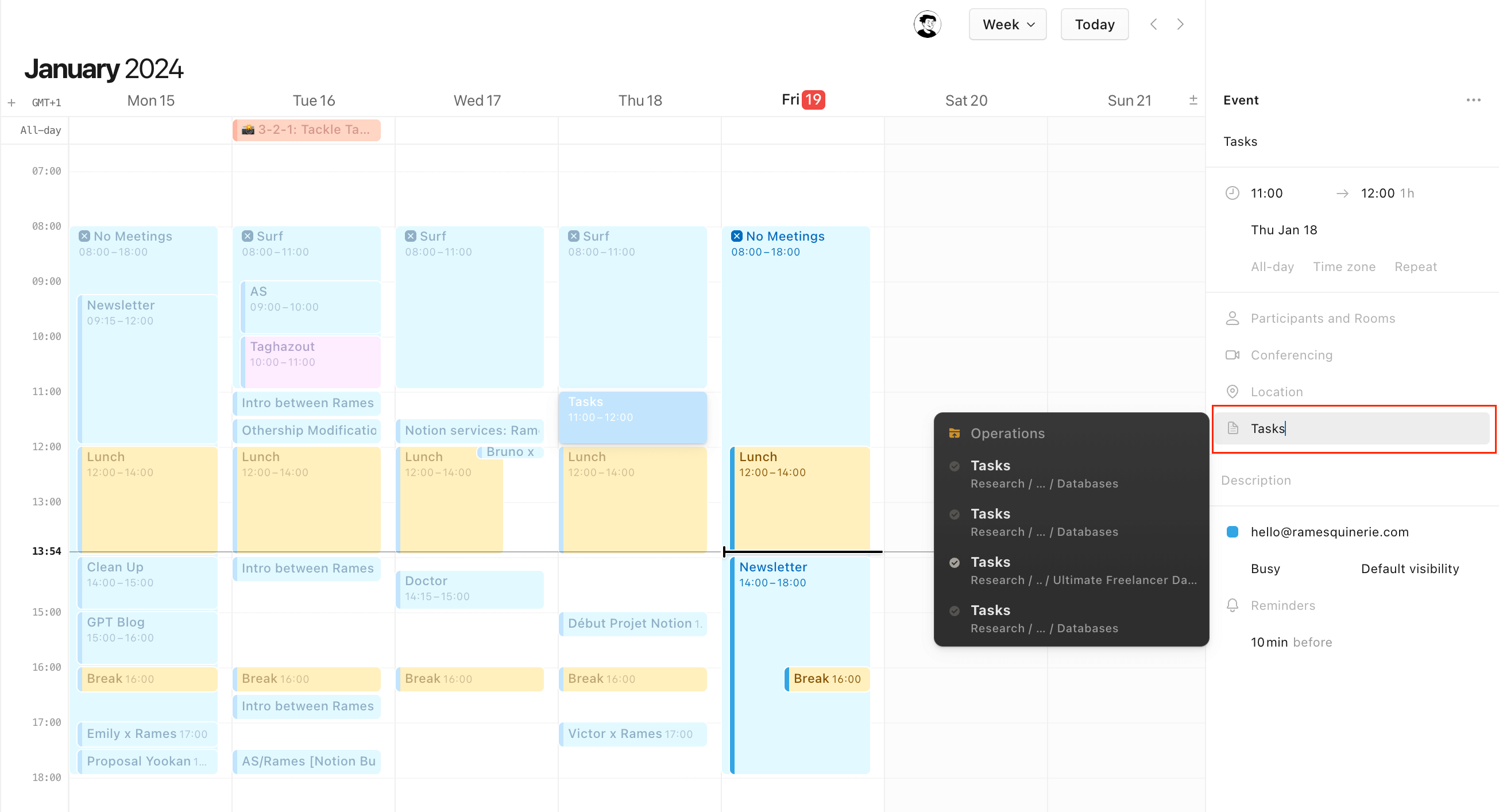Click the back navigation chevron
The width and height of the screenshot is (1499, 812).
[x=1153, y=24]
